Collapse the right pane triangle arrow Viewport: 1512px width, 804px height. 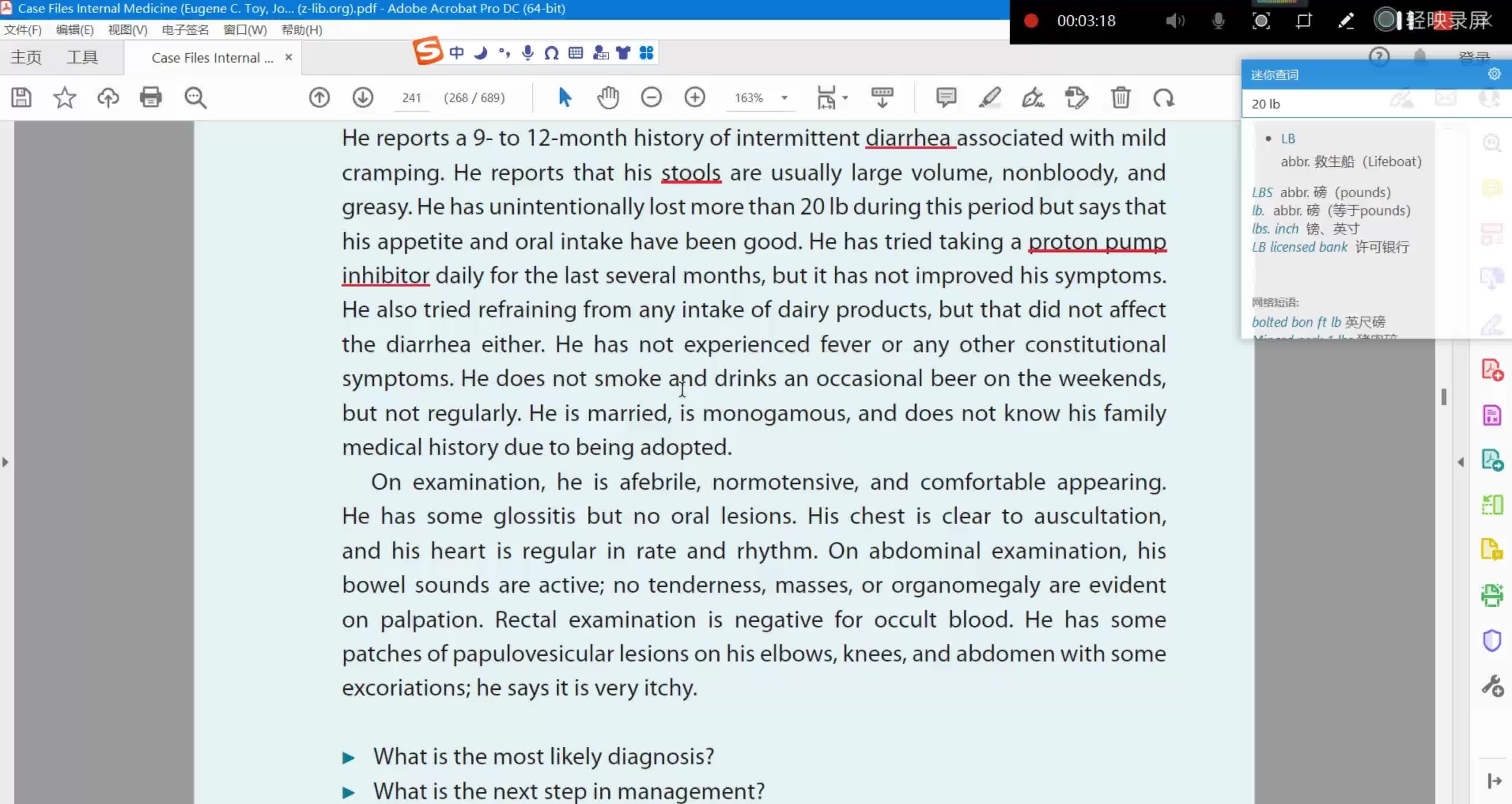coord(1461,462)
